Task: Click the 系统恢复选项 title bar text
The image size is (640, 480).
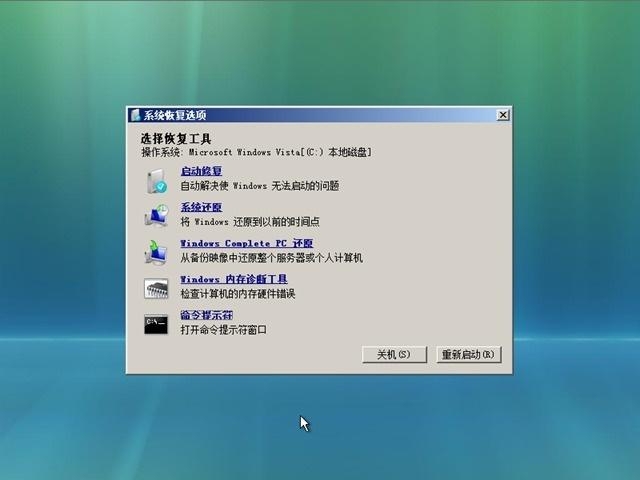Action: pyautogui.click(x=175, y=115)
